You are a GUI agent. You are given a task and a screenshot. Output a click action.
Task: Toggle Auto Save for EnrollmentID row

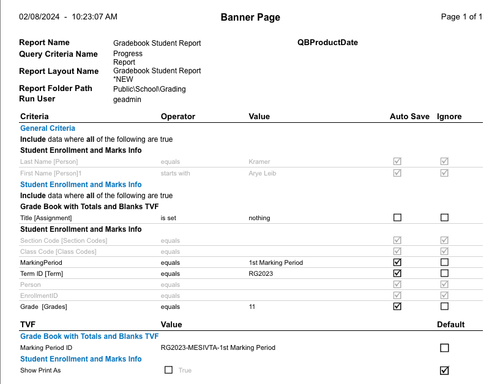click(397, 295)
